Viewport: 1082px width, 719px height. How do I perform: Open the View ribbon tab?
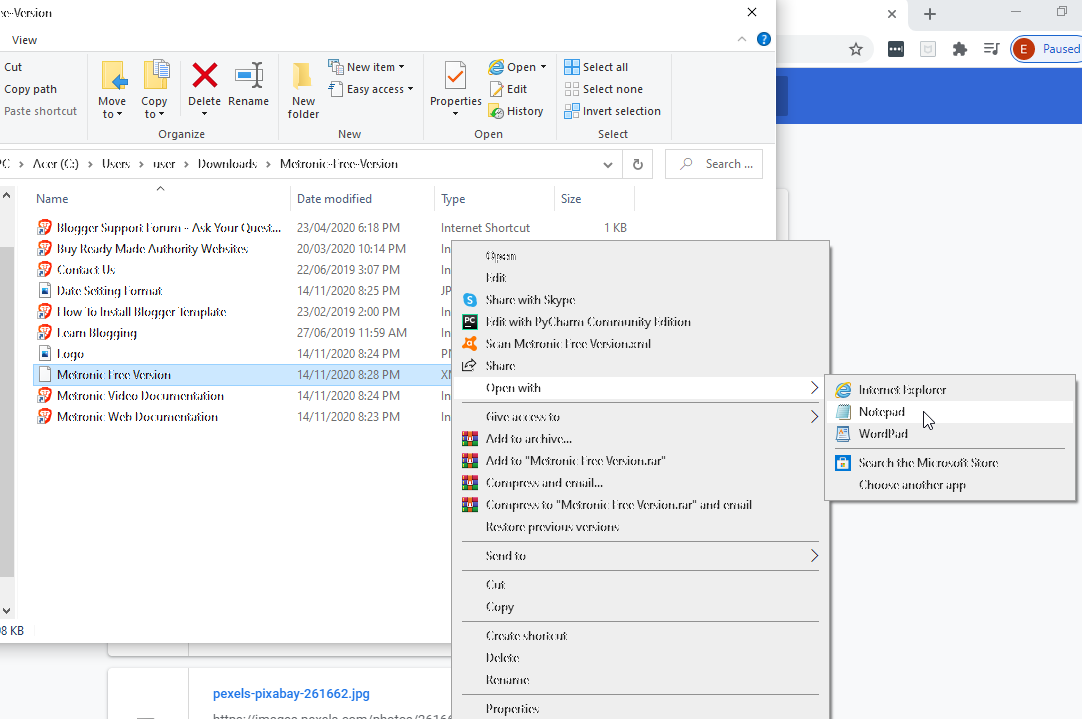[x=24, y=40]
